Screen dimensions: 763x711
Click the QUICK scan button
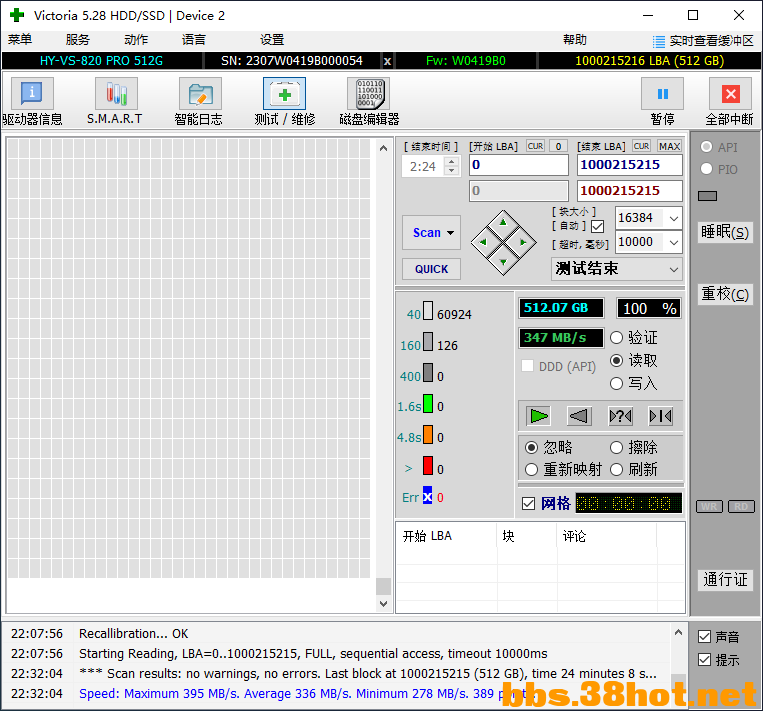(431, 269)
